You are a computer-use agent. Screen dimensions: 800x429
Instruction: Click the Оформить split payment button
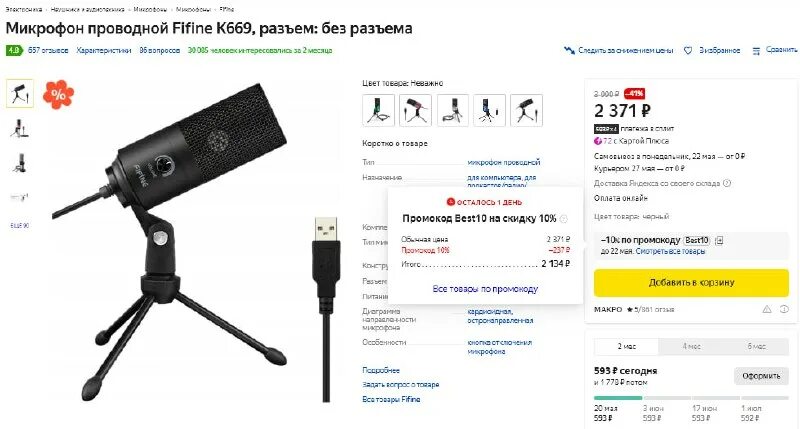(761, 376)
